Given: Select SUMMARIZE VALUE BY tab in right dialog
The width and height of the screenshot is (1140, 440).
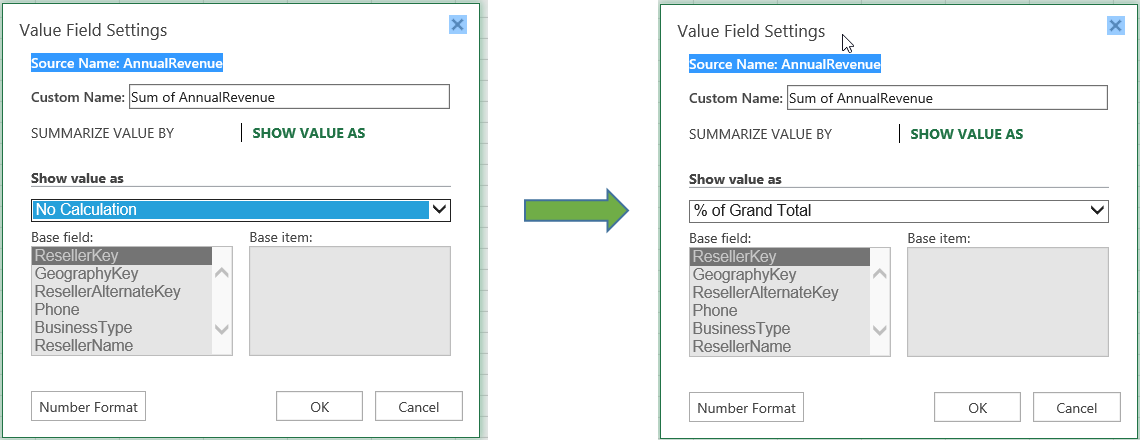Looking at the screenshot, I should (x=760, y=134).
